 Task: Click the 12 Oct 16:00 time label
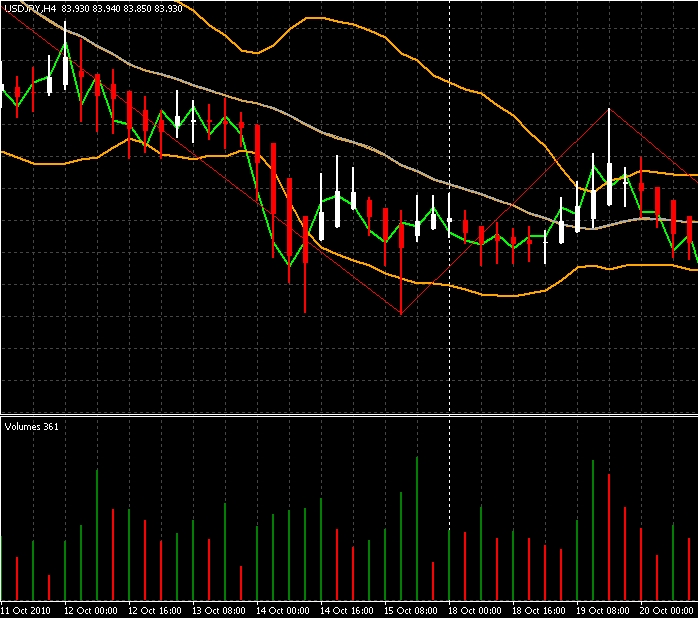[155, 610]
